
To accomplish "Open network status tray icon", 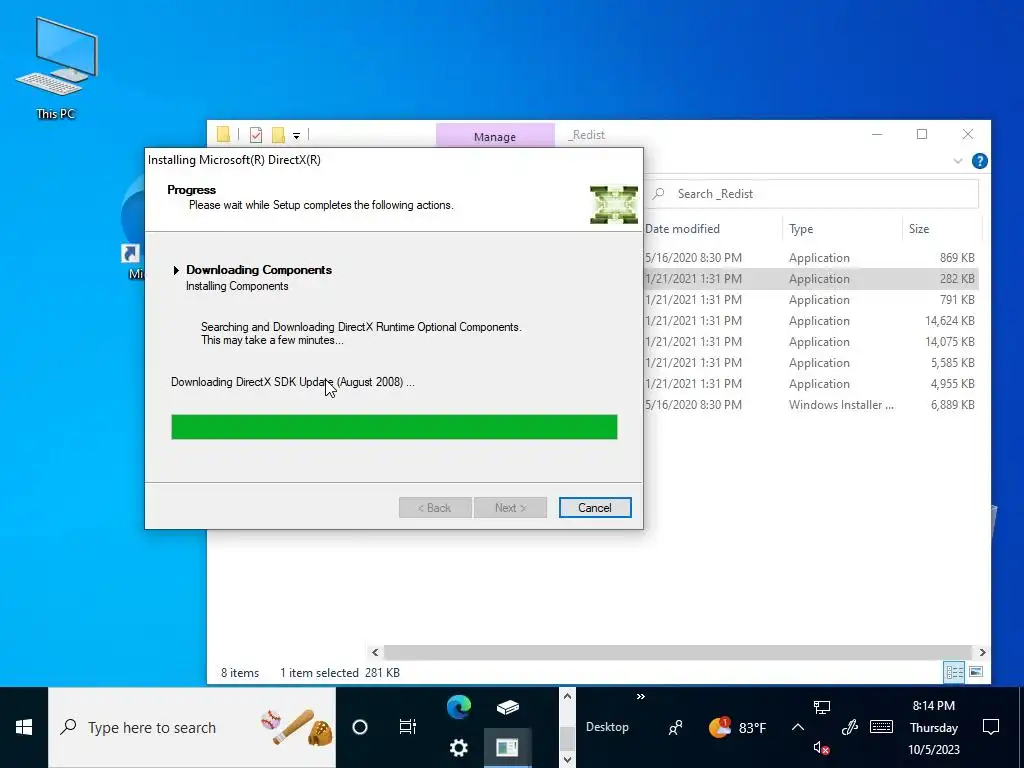I will coord(822,707).
